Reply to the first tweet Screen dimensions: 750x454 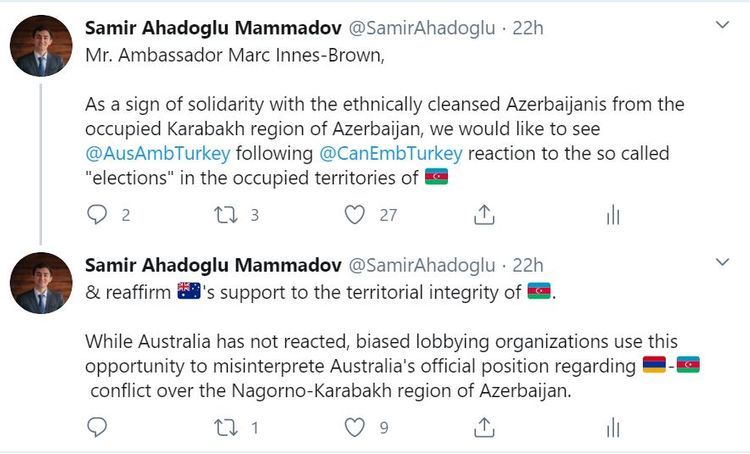point(97,215)
